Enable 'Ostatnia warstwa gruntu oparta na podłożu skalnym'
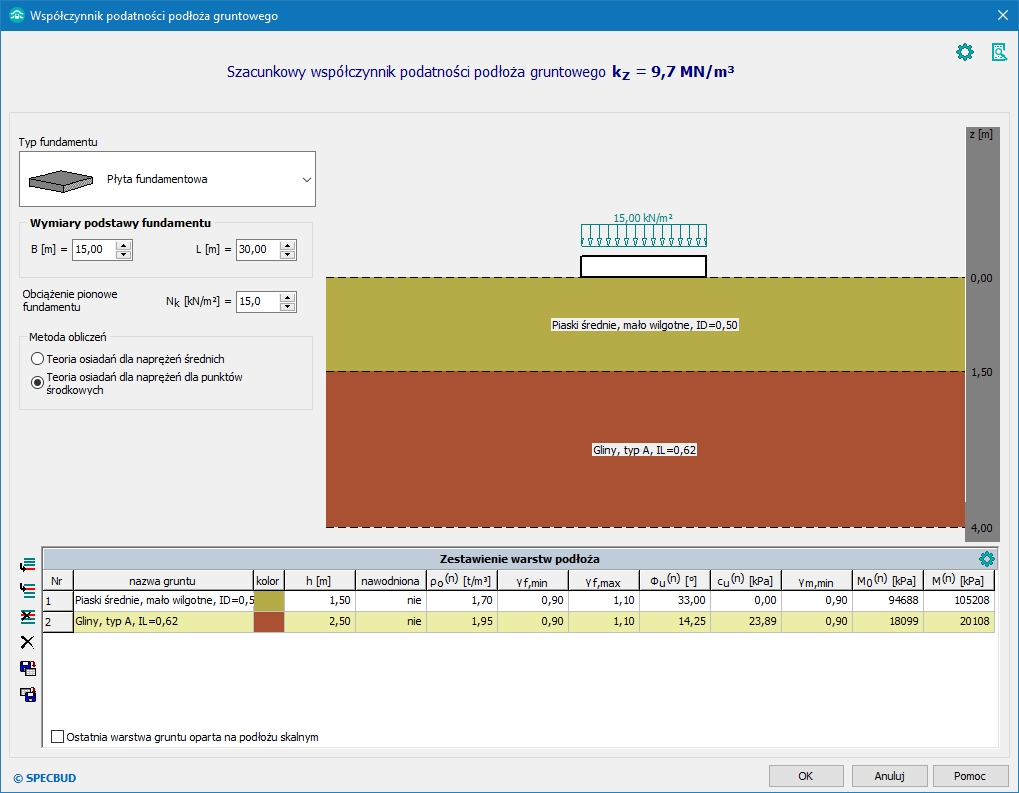Image resolution: width=1019 pixels, height=793 pixels. click(x=57, y=737)
